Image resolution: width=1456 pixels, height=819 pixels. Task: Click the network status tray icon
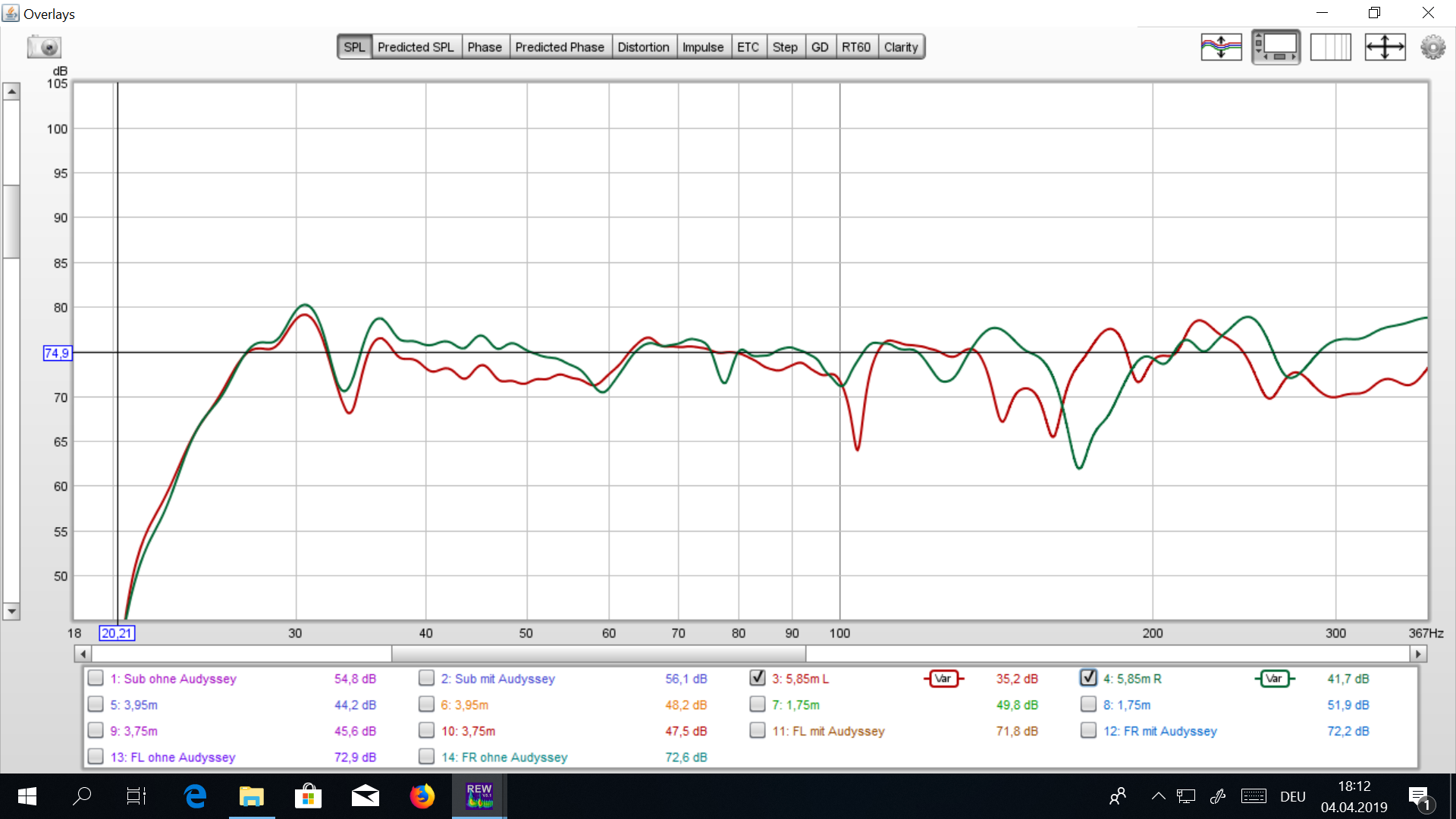coord(1186,796)
